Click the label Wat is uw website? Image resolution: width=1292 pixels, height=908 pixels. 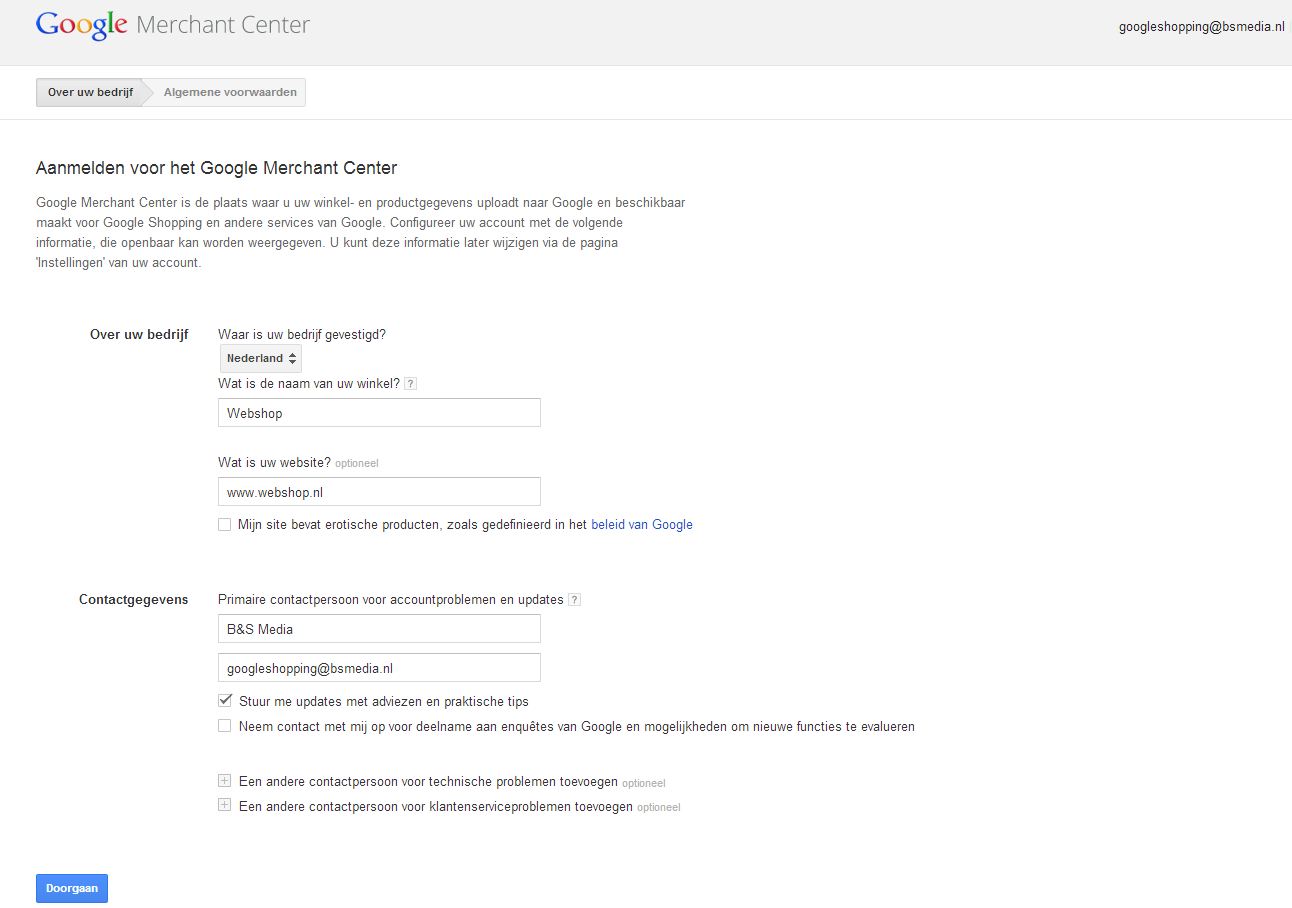[274, 463]
